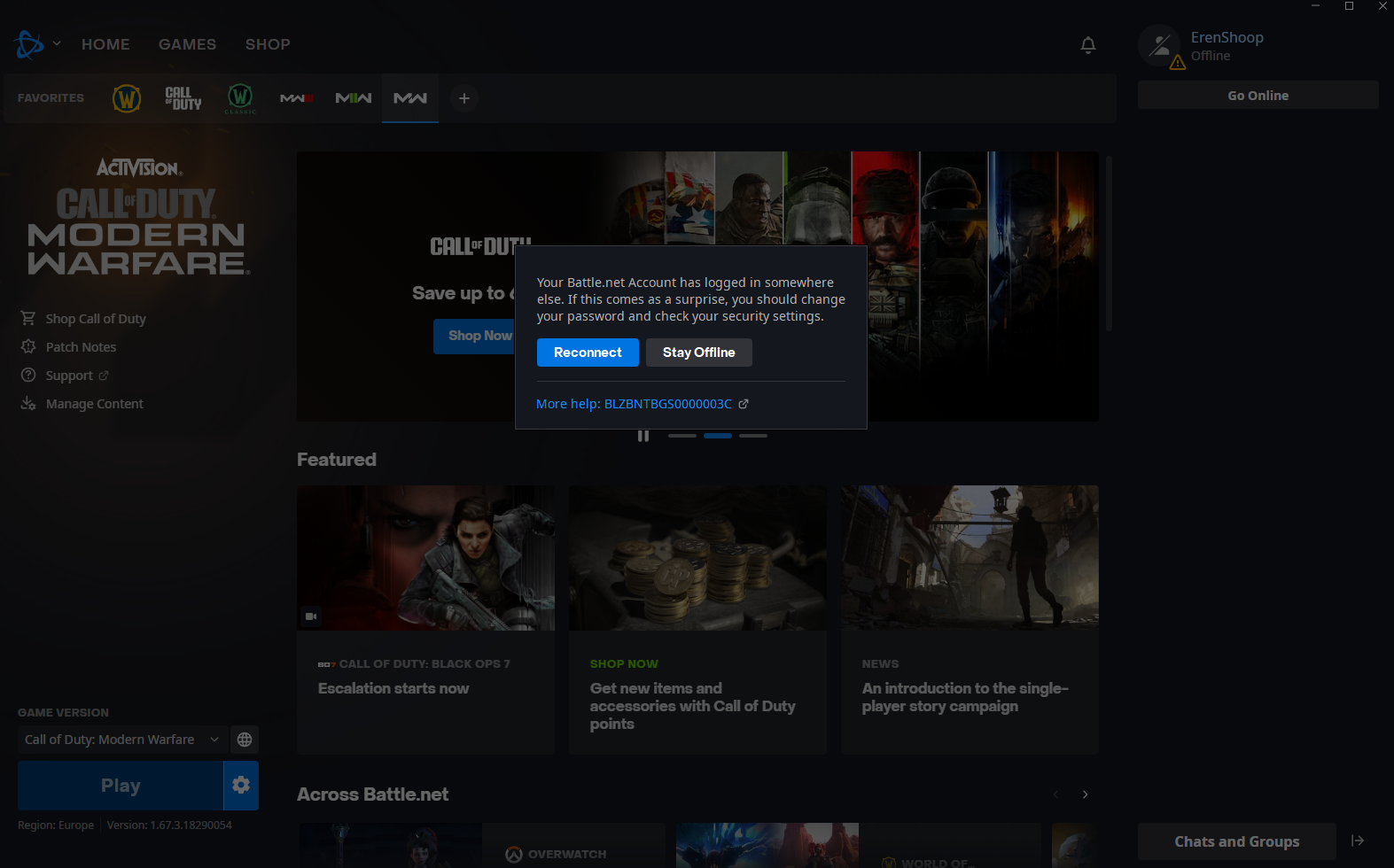Open the Game Version dropdown
Screen dimensions: 1394x868
(x=122, y=740)
